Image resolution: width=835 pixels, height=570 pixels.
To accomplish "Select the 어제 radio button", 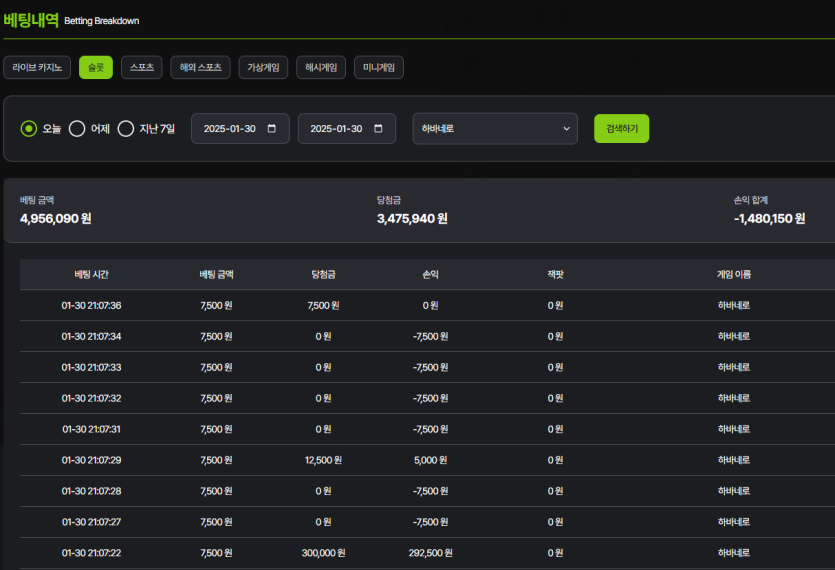I will coord(77,129).
